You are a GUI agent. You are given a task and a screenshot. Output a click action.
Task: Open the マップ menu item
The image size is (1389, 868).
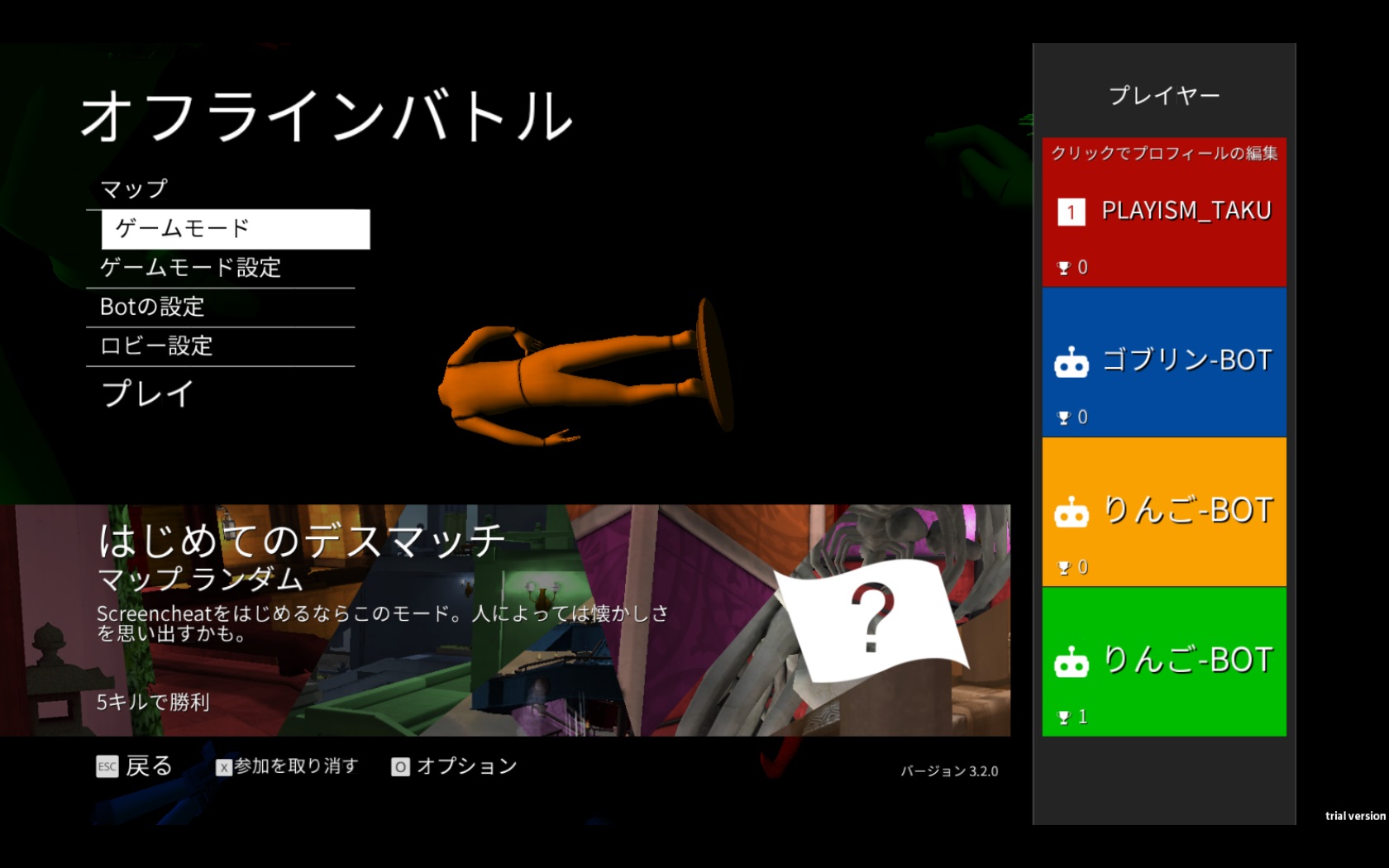pyautogui.click(x=220, y=189)
